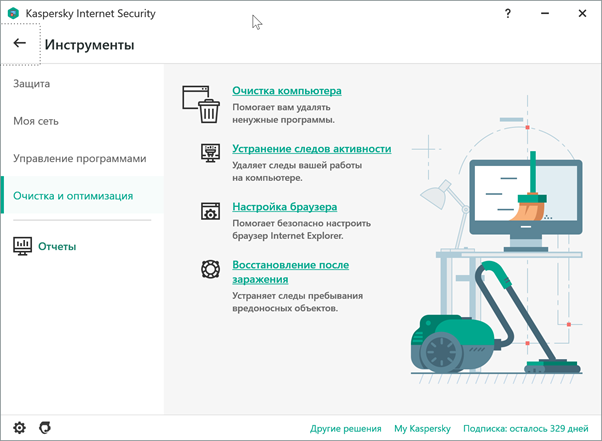Click the Kaspersky shield logo icon
Image resolution: width=602 pixels, height=441 pixels.
coord(13,13)
